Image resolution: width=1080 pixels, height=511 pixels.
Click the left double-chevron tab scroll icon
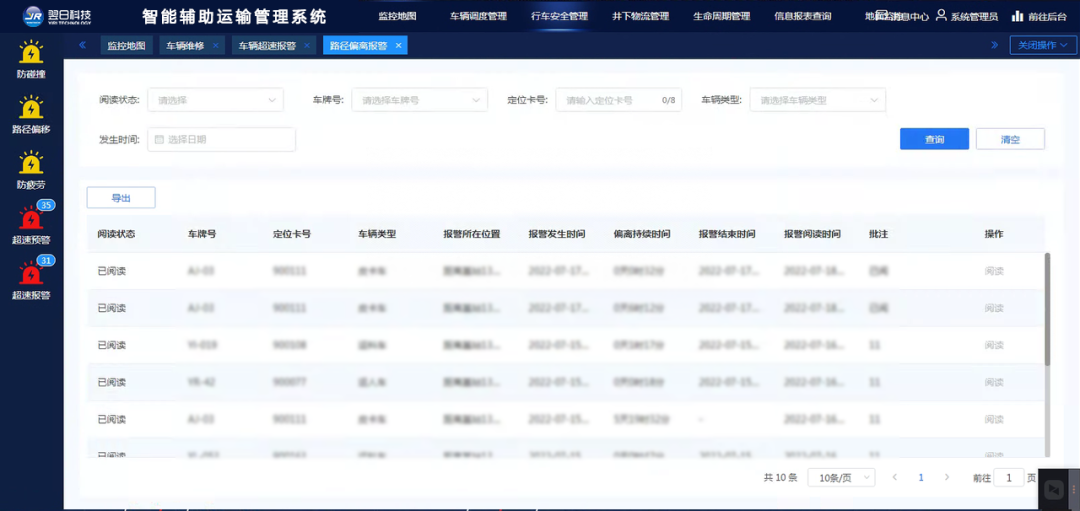click(83, 45)
